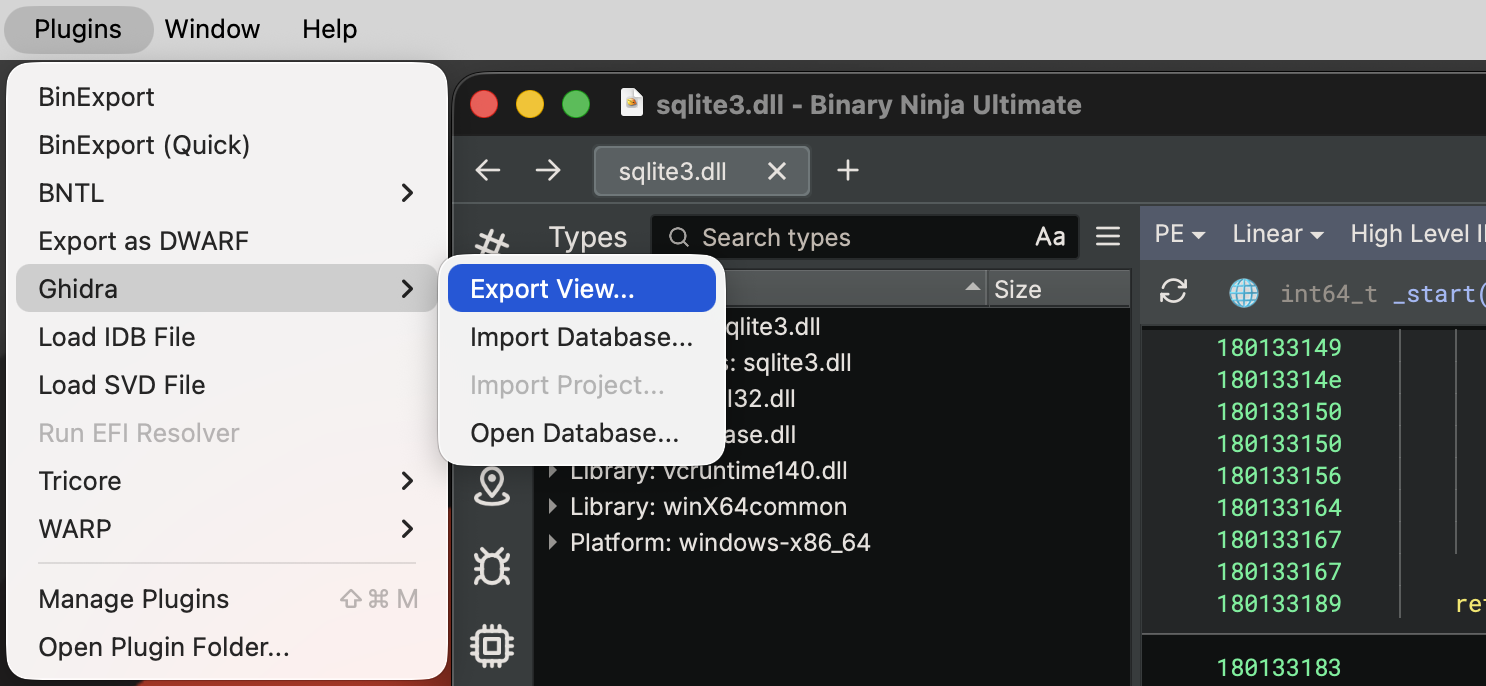This screenshot has height=686, width=1486.
Task: Open the Linear view dropdown
Action: click(x=1277, y=233)
